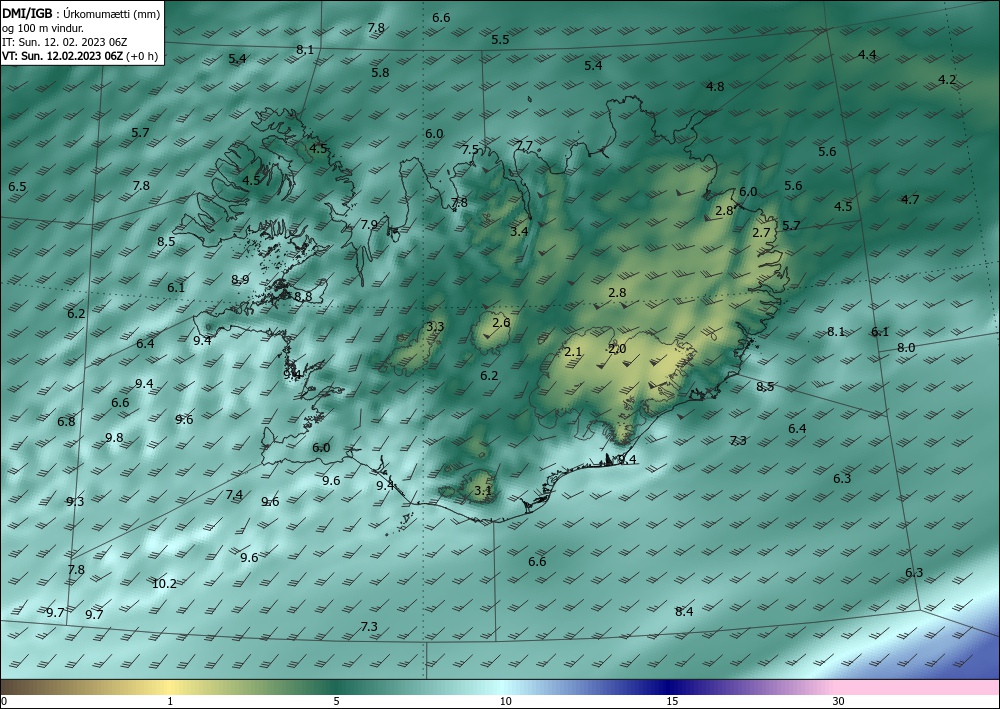
Task: Click the 5.8 value on the map
Action: (x=380, y=73)
